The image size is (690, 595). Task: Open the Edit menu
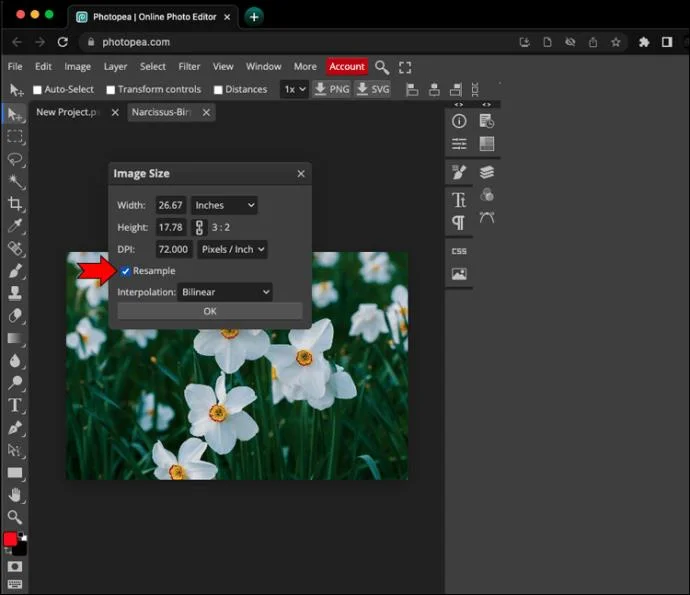click(43, 66)
